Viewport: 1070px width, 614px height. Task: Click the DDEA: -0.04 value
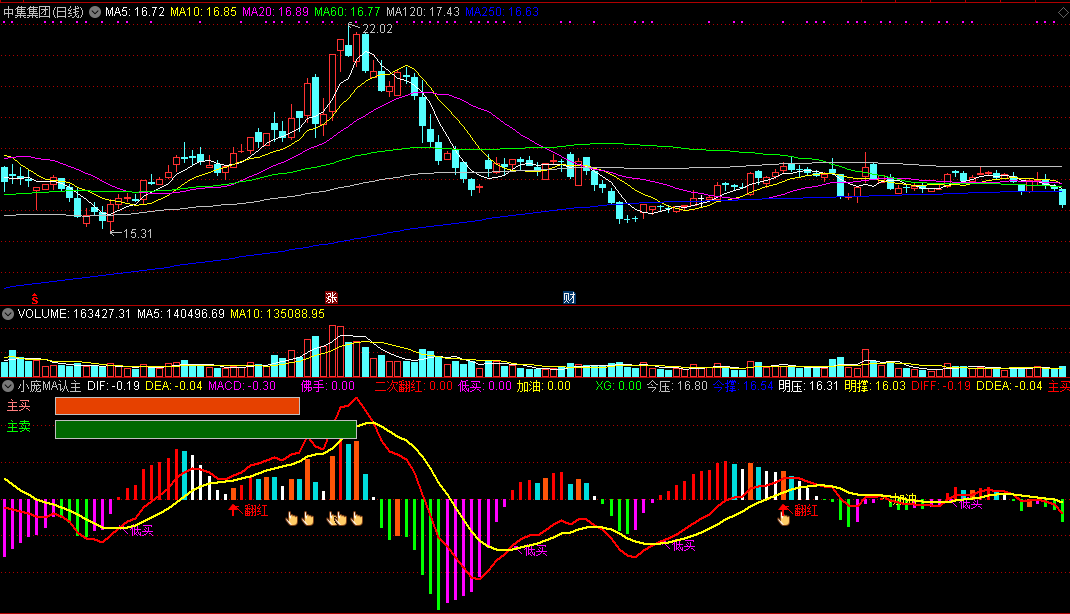coord(1009,386)
